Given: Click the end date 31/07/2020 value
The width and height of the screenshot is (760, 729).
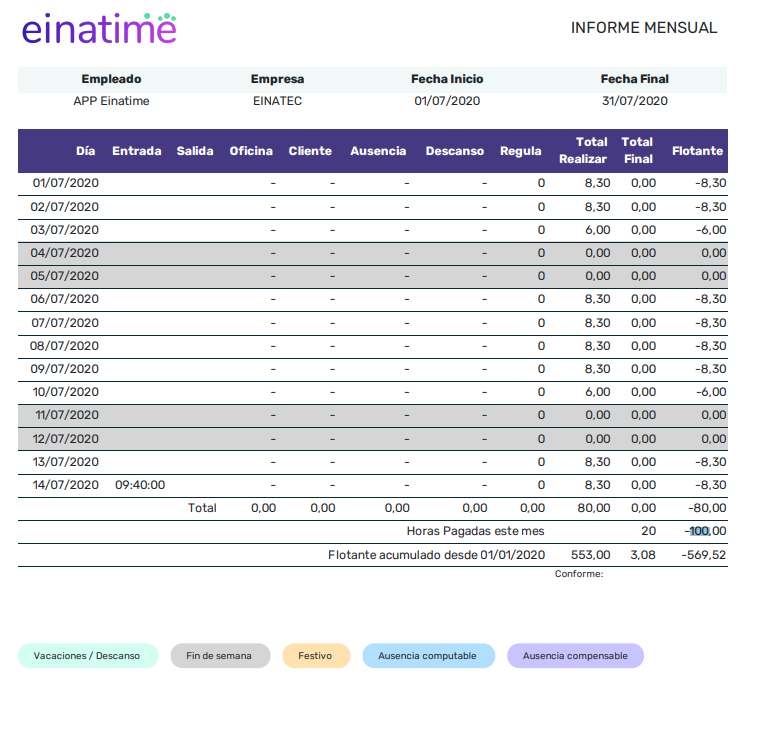Looking at the screenshot, I should click(x=634, y=101).
